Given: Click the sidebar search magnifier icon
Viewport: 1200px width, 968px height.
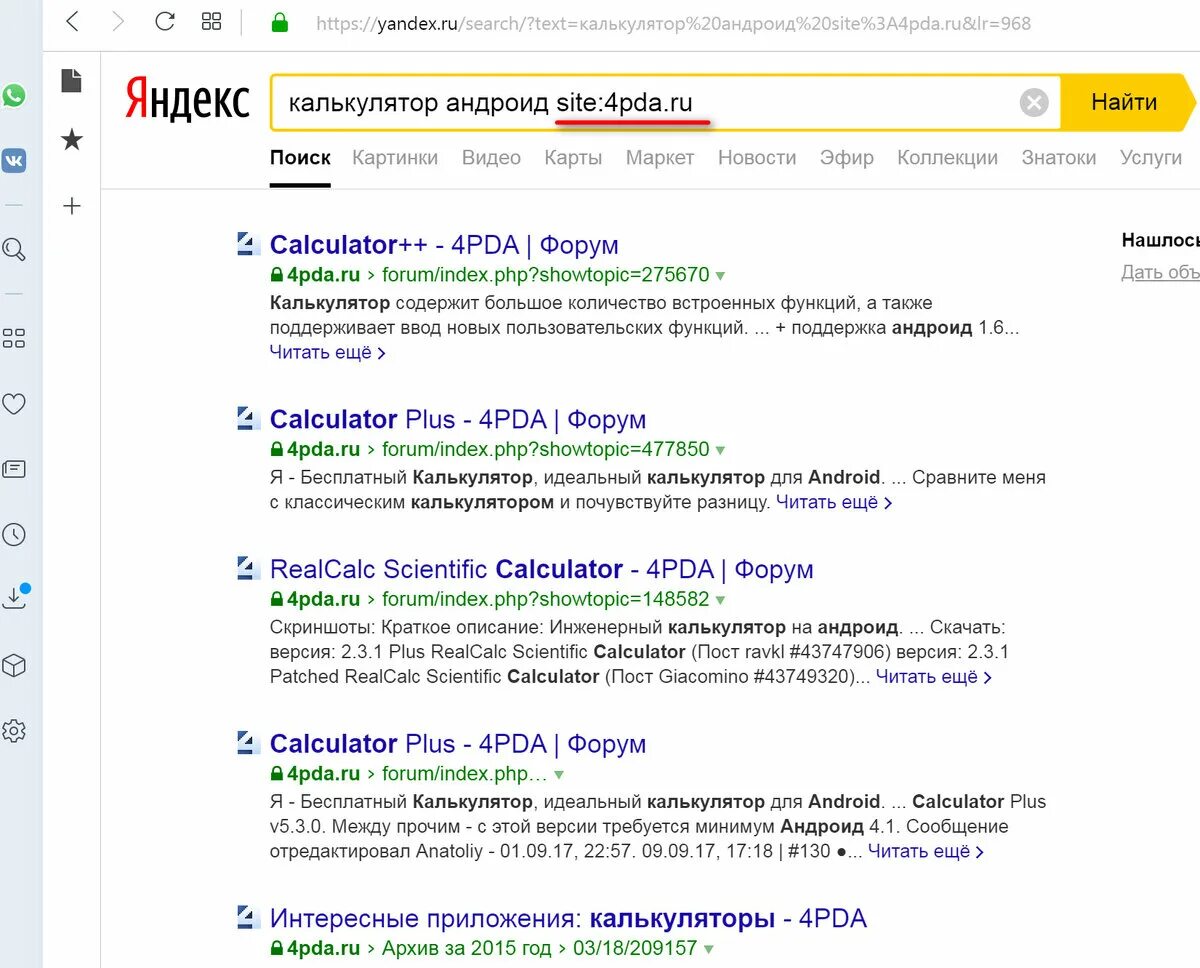Looking at the screenshot, I should click(14, 249).
